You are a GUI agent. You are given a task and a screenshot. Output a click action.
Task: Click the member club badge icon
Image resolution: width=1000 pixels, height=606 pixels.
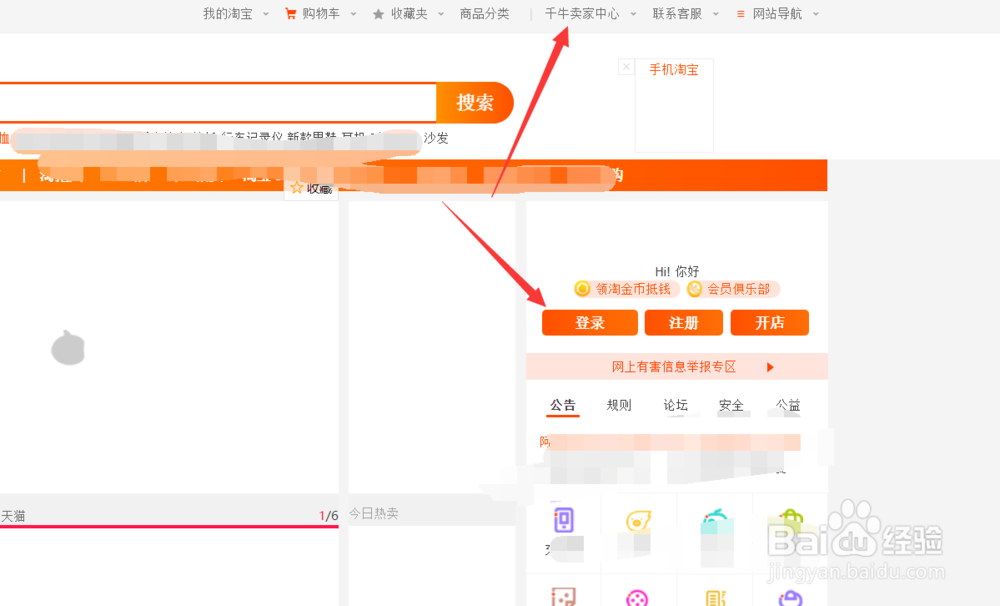coord(695,289)
